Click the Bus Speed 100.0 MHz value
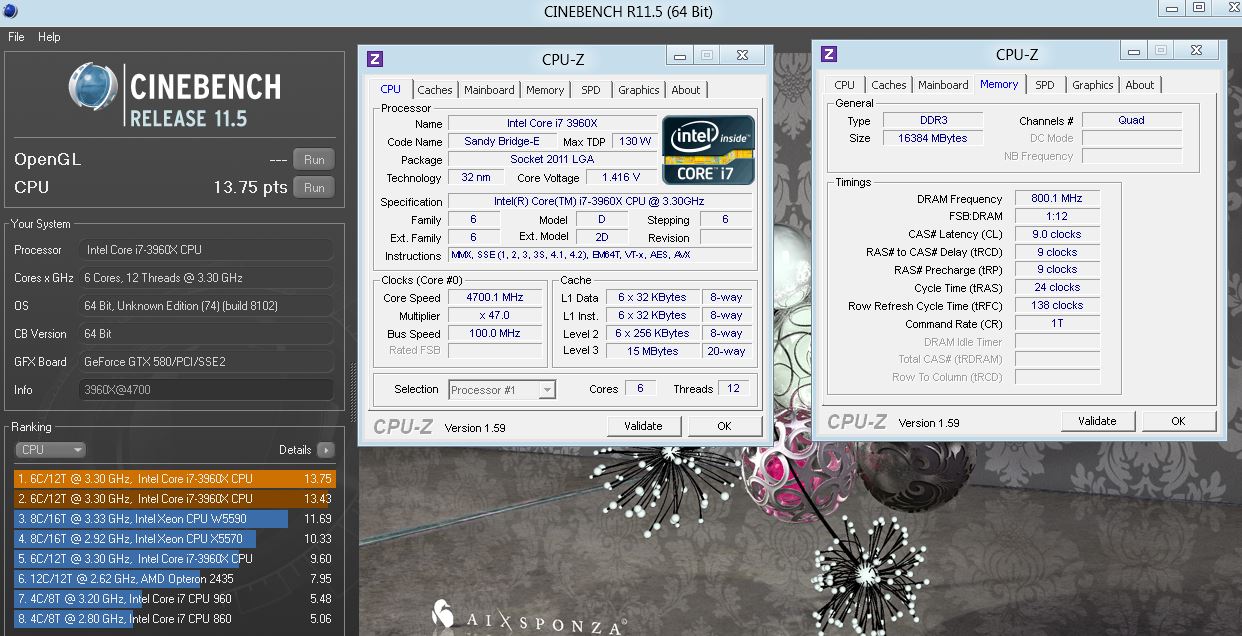Screen dimensions: 1242x636 [x=495, y=333]
